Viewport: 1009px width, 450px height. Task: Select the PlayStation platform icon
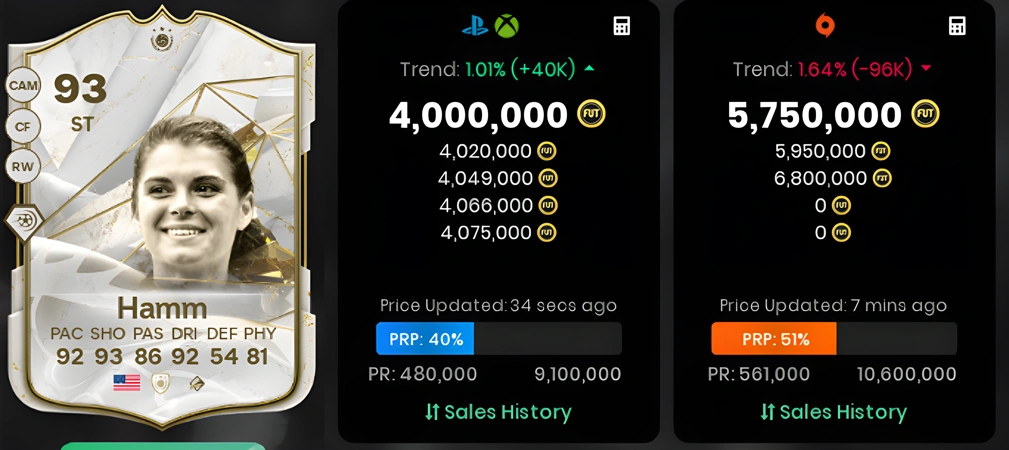pyautogui.click(x=475, y=26)
